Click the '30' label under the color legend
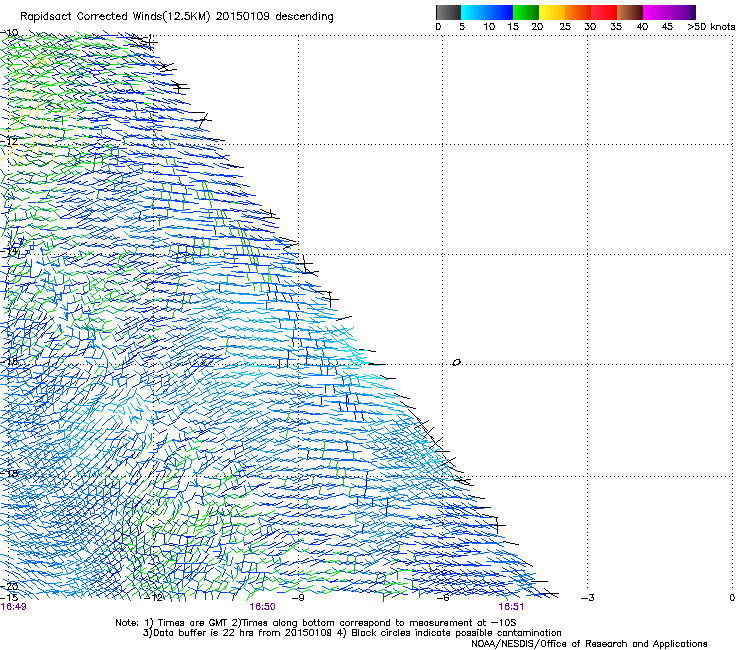Image resolution: width=740 pixels, height=650 pixels. 590,27
